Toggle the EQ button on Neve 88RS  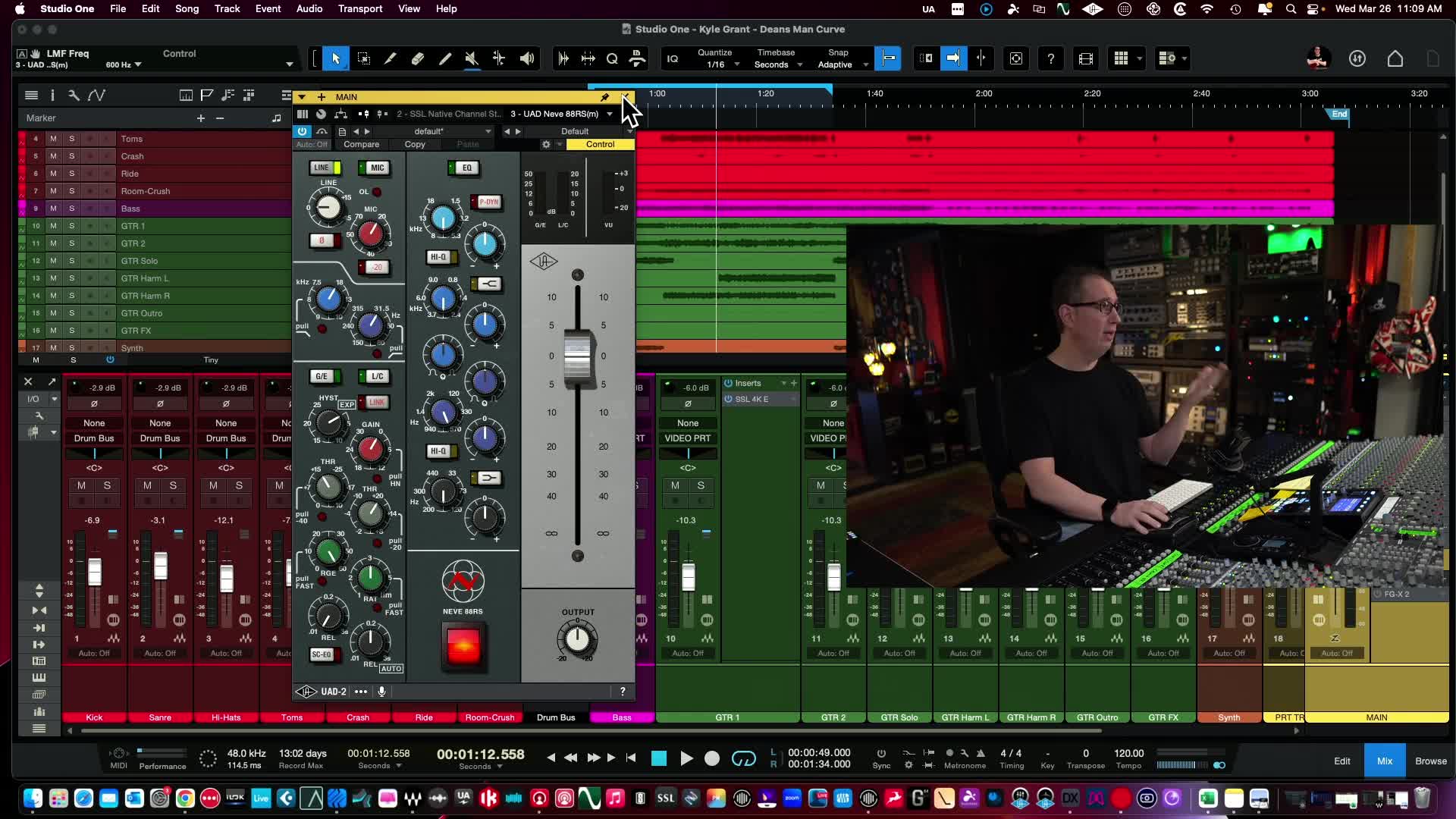pos(463,168)
